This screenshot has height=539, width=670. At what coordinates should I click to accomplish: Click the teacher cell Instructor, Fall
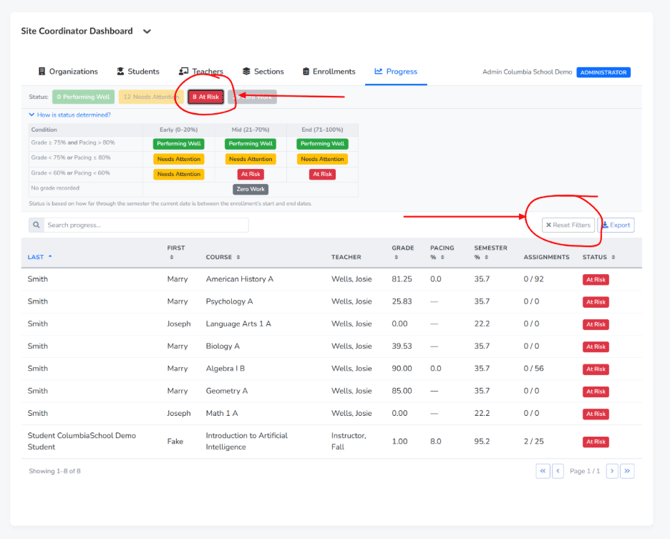pyautogui.click(x=348, y=441)
